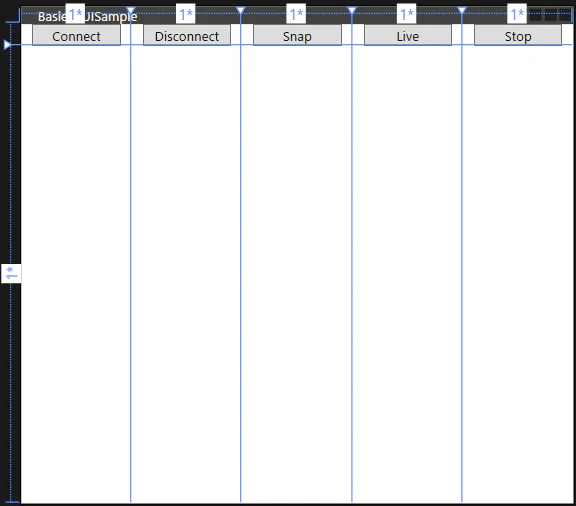This screenshot has width=576, height=506.
Task: Click the Snap button
Action: pyautogui.click(x=297, y=36)
